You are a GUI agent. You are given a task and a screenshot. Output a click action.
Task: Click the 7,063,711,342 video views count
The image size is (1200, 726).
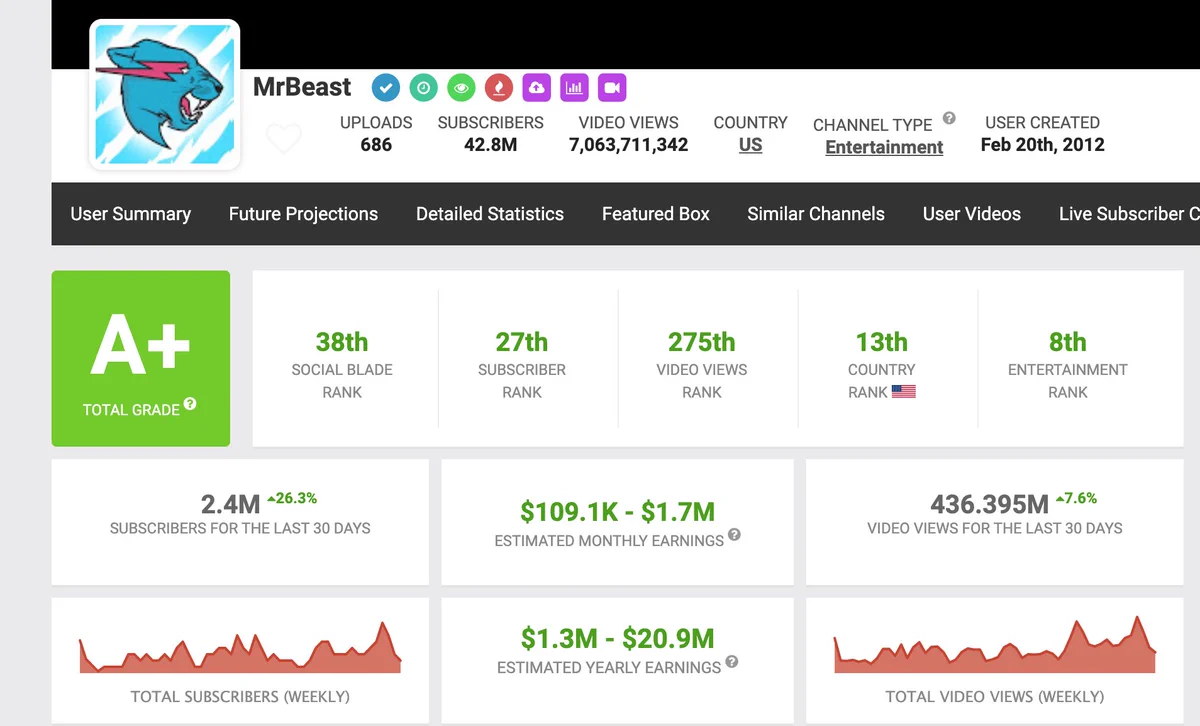pyautogui.click(x=629, y=145)
